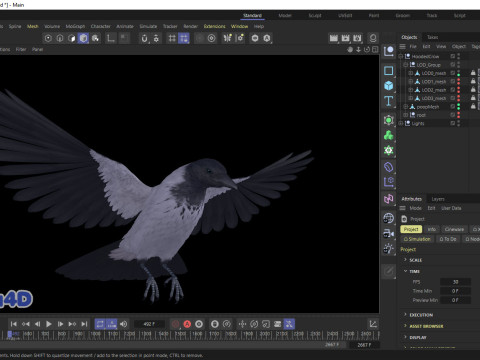This screenshot has width=480, height=360.
Task: Click the grid Workplane icon
Action: click(172, 38)
